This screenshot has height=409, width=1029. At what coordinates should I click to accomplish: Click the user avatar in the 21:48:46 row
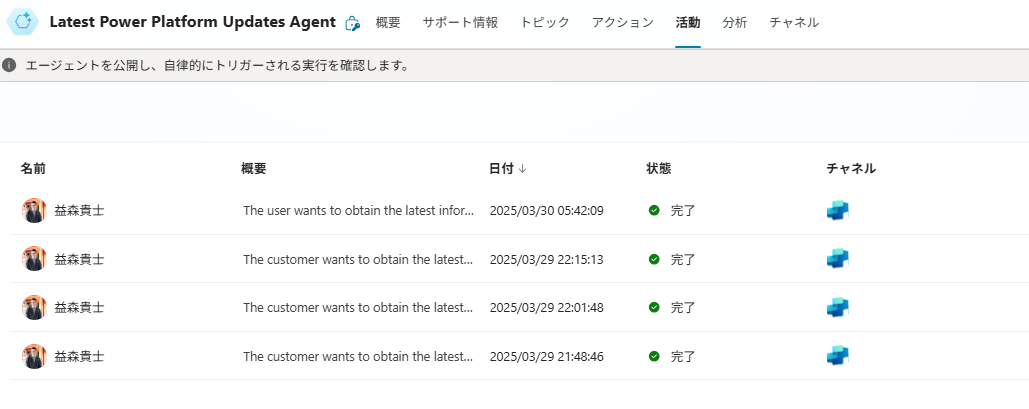coord(34,356)
